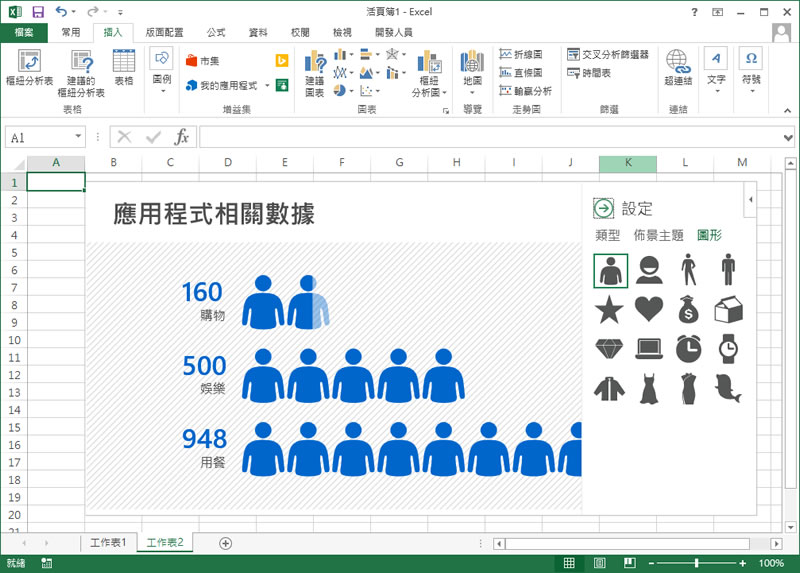Select the star shape icon

[x=609, y=310]
